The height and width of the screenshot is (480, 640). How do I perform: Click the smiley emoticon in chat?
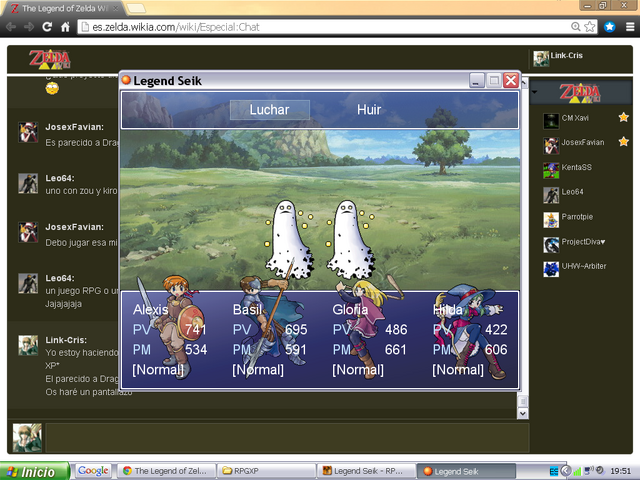(x=52, y=88)
